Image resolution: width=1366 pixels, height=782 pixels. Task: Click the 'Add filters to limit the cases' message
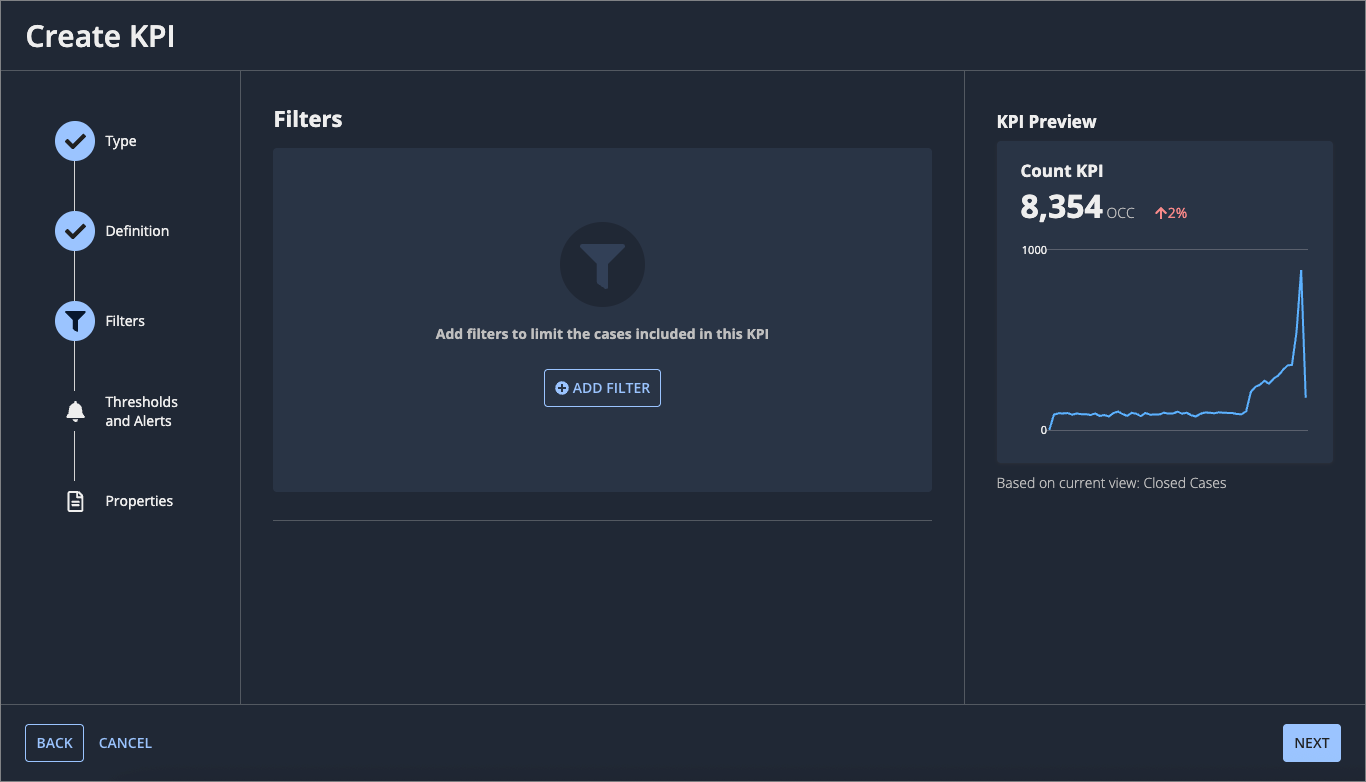click(602, 334)
